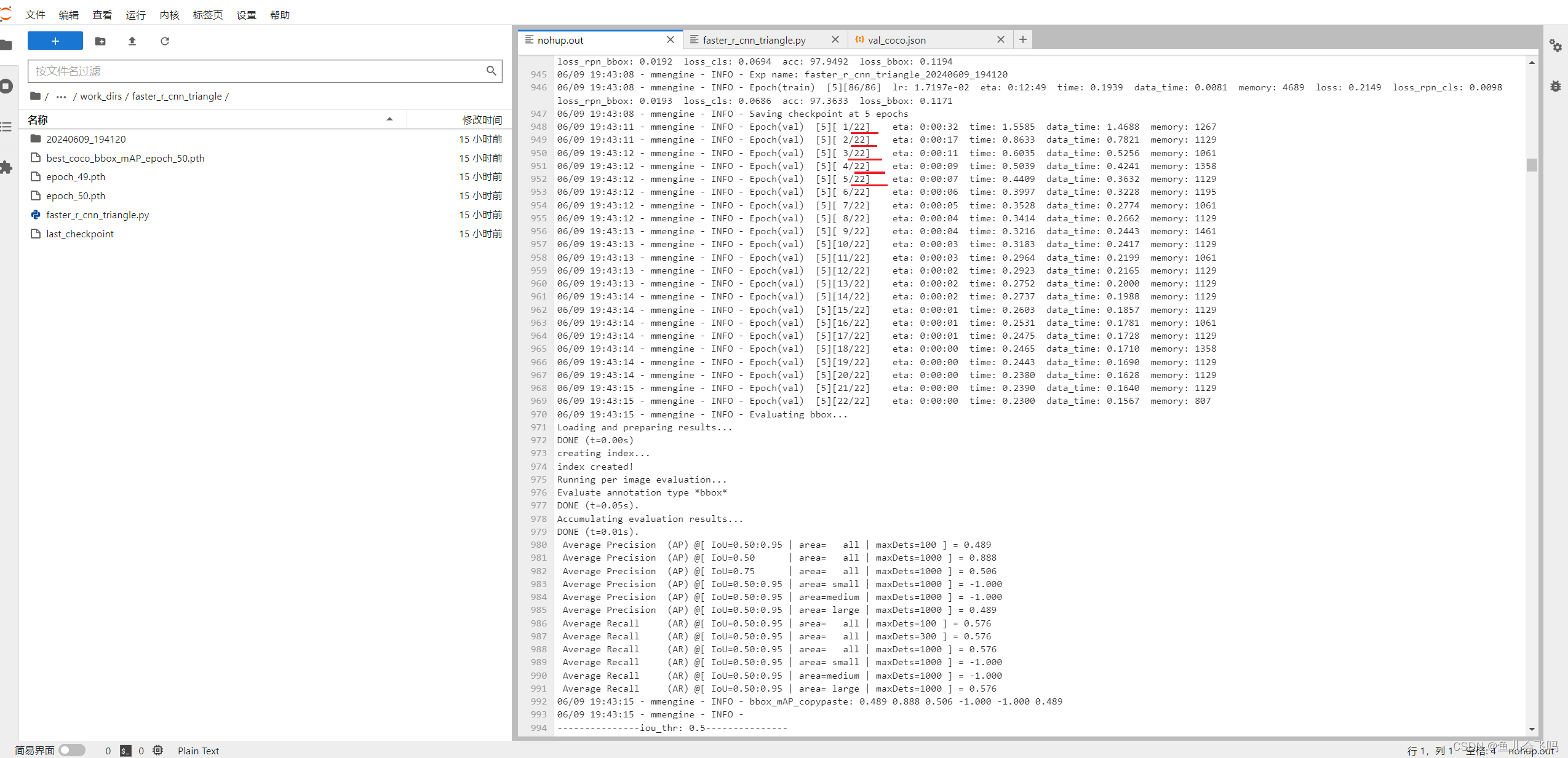Click the file name filter input field

coord(258,71)
